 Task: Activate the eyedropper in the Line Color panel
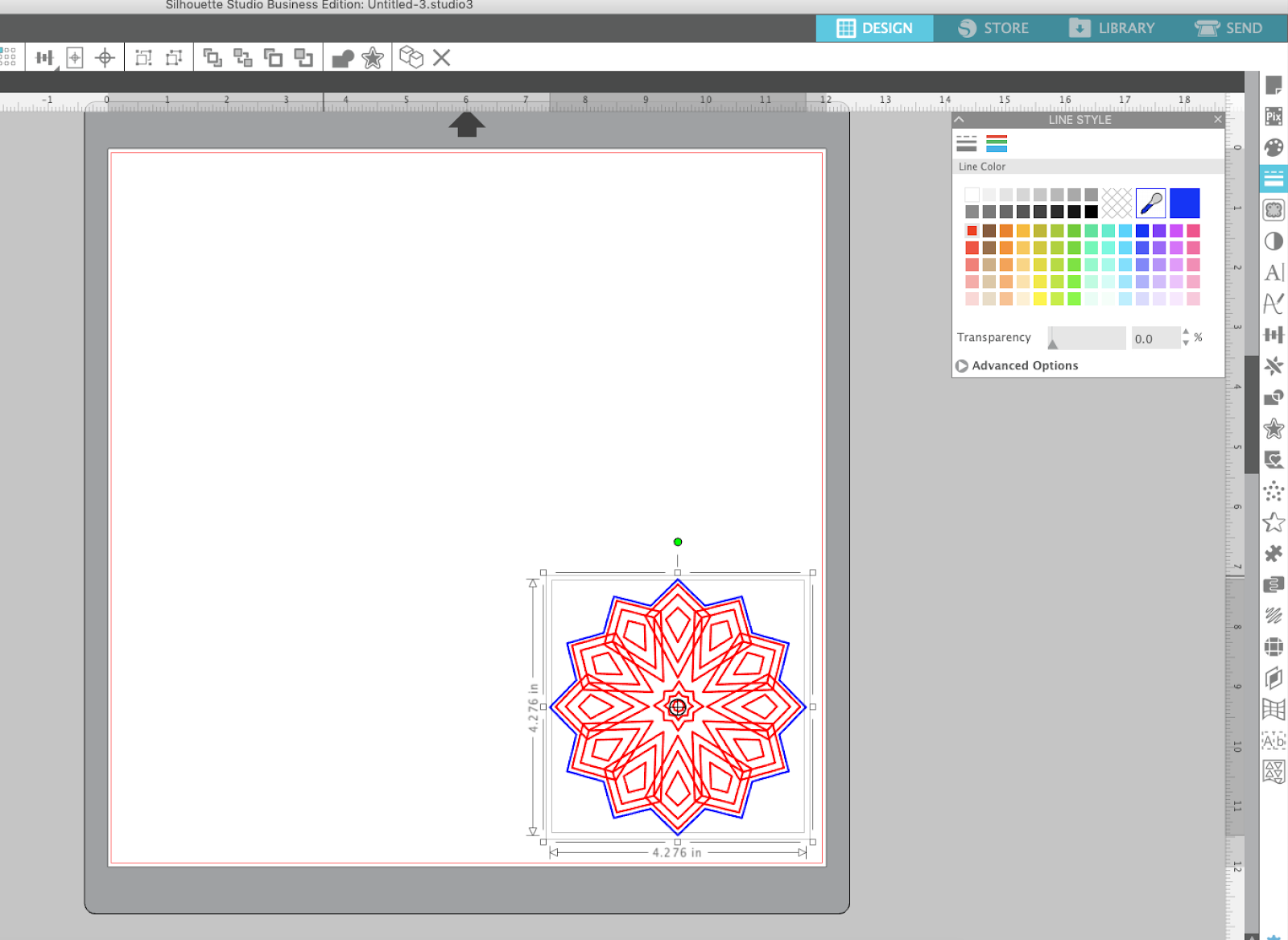1150,204
